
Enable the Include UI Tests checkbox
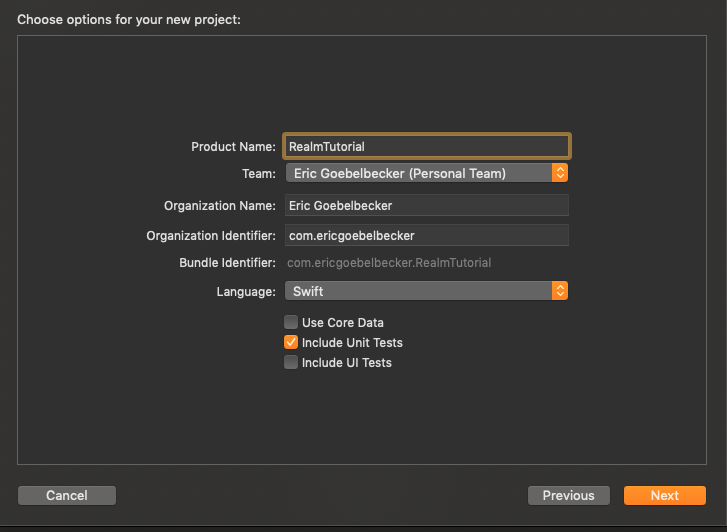click(291, 362)
